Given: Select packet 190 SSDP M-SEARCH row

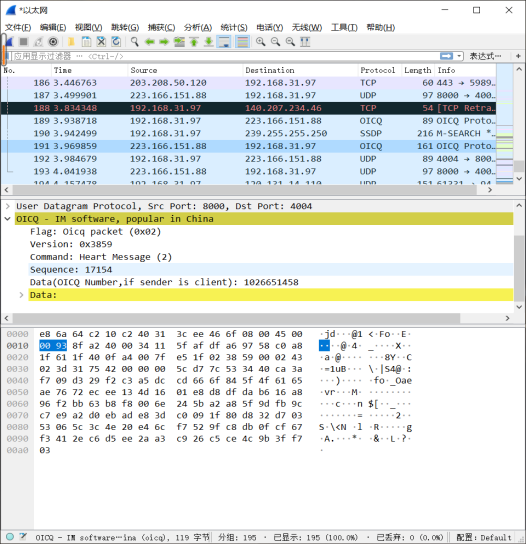Looking at the screenshot, I should point(248,133).
